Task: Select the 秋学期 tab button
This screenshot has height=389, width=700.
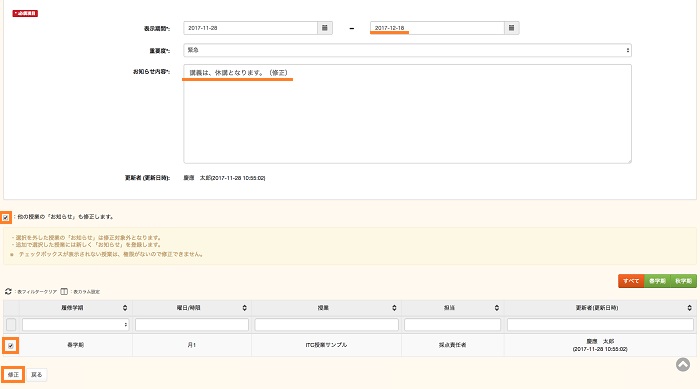Action: 683,281
